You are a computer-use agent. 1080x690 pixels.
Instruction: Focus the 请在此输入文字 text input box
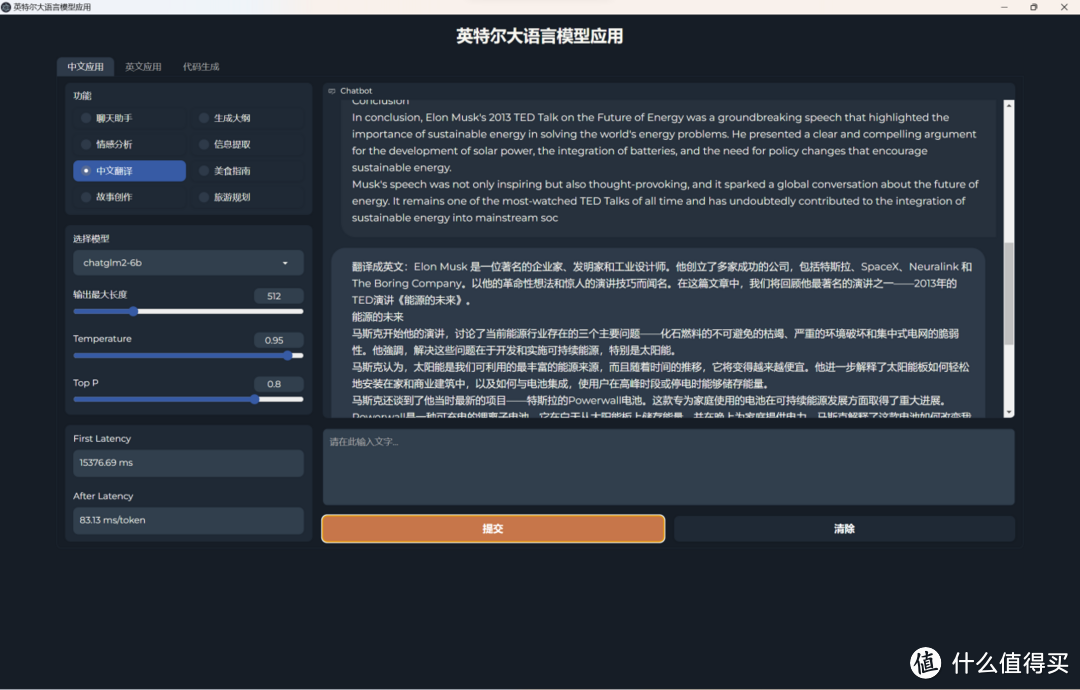668,467
